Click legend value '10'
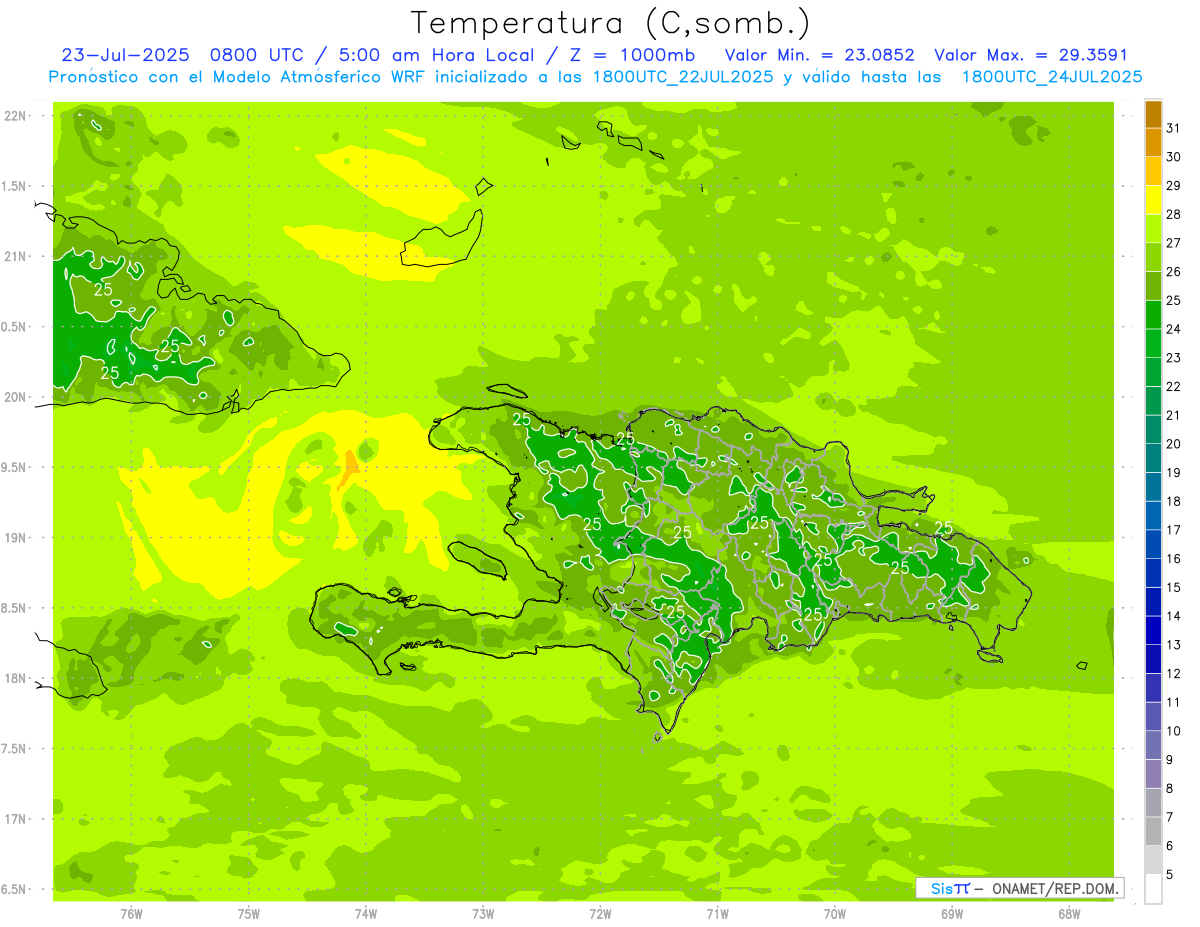1200x927 pixels. click(x=1174, y=731)
